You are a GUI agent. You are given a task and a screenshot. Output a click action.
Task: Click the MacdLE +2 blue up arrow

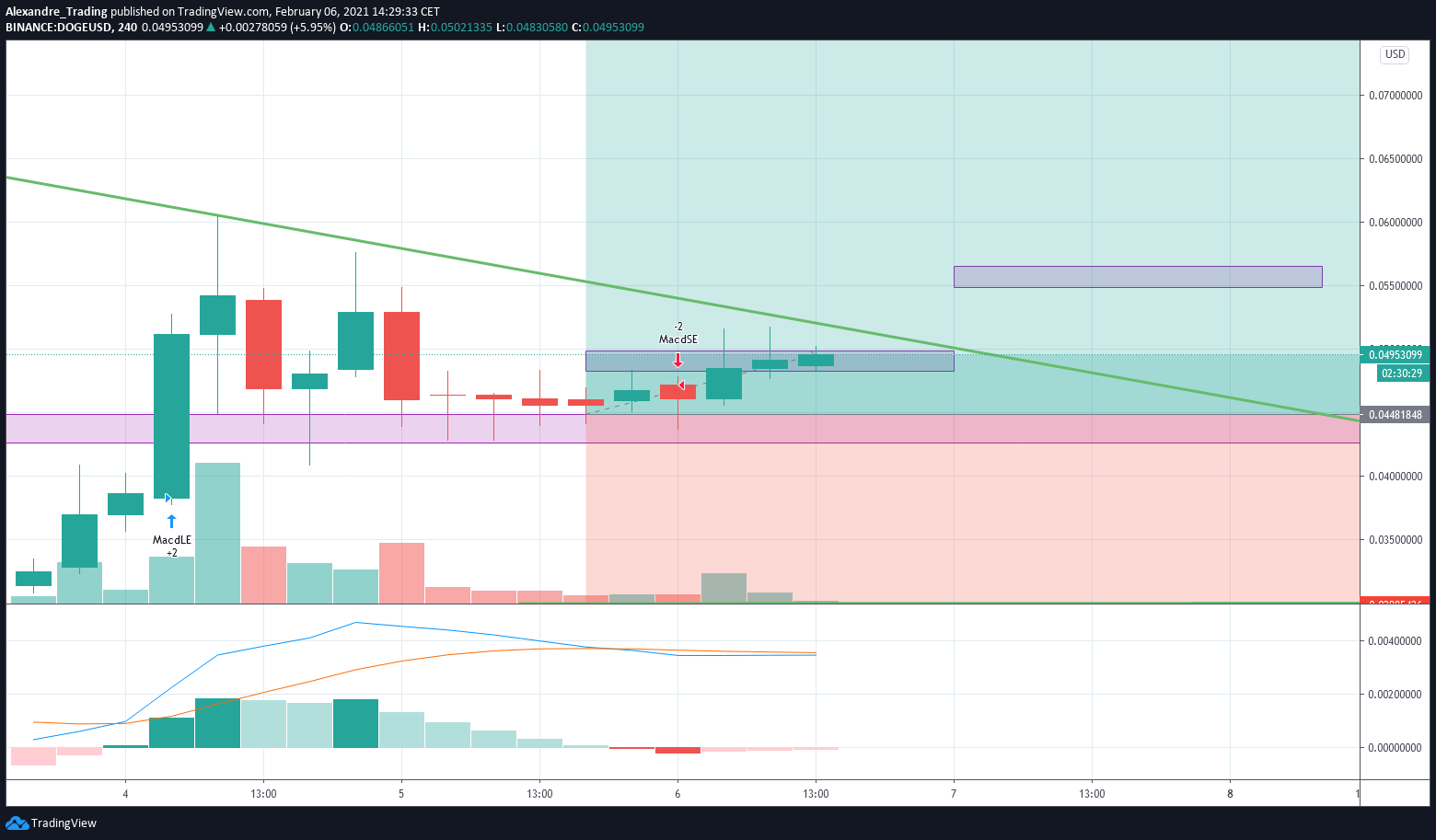tap(171, 522)
